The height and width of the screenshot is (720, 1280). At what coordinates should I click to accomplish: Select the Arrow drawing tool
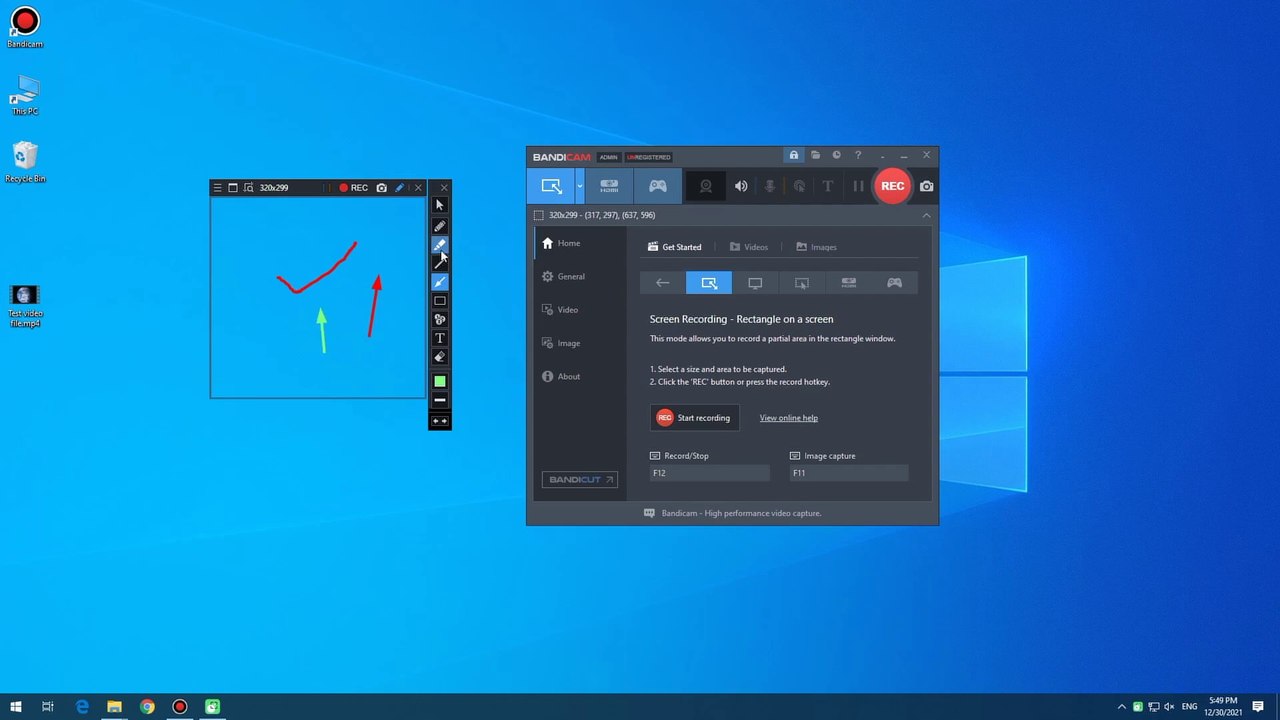coord(439,282)
